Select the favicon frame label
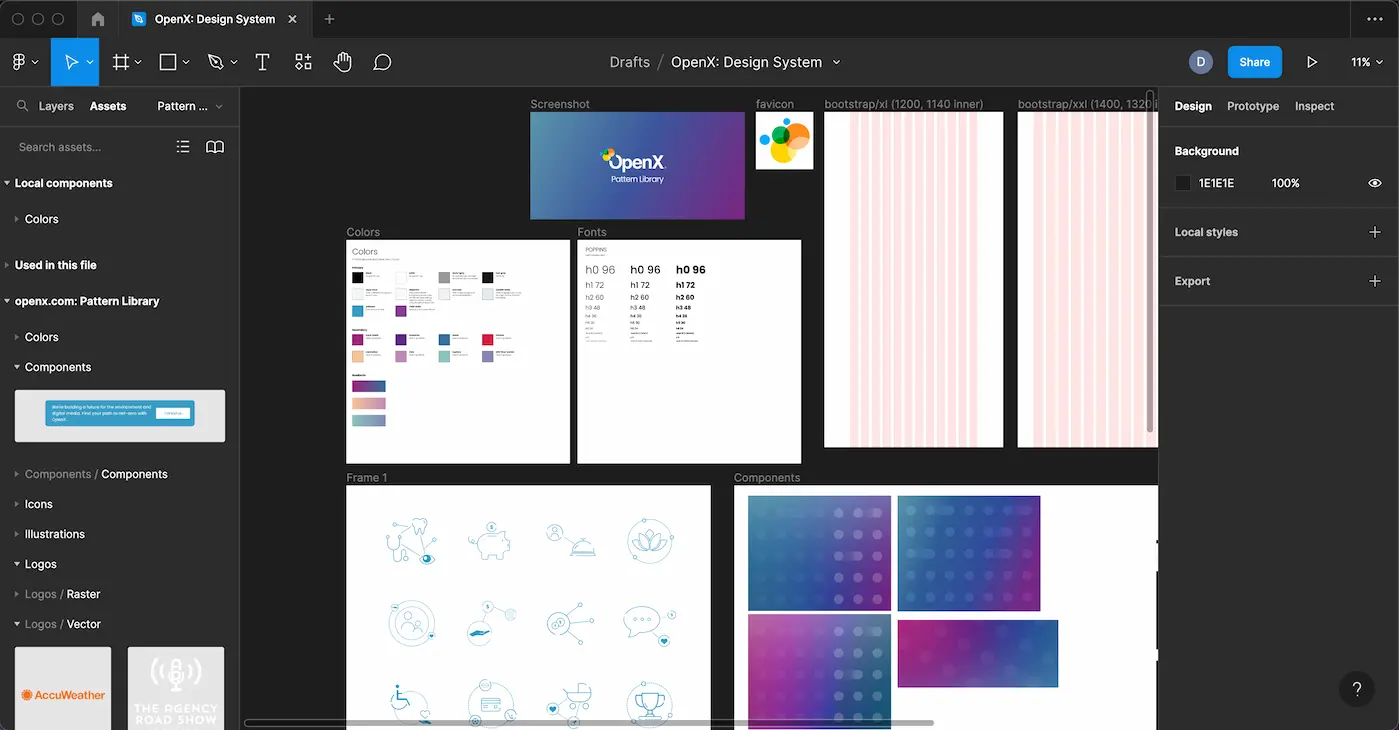Viewport: 1399px width, 730px height. point(775,104)
